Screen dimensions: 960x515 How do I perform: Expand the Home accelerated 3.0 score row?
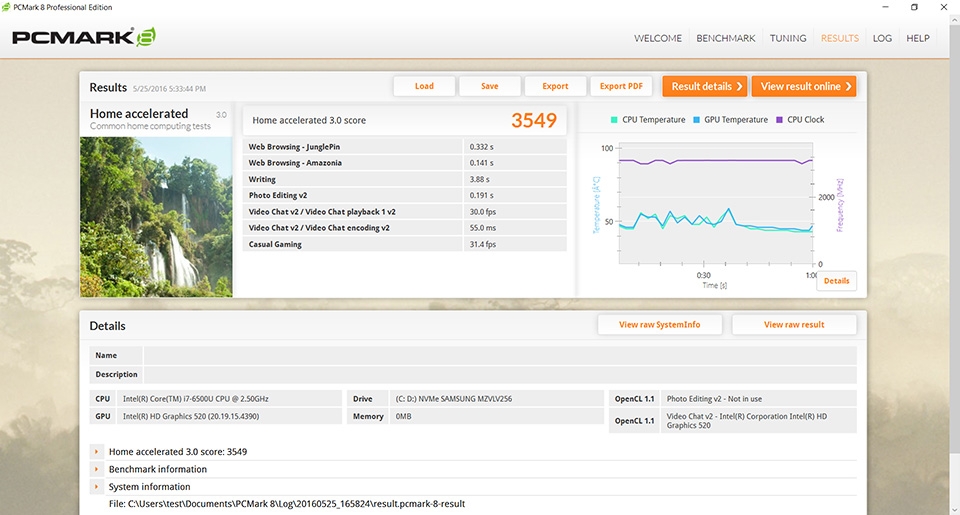98,452
